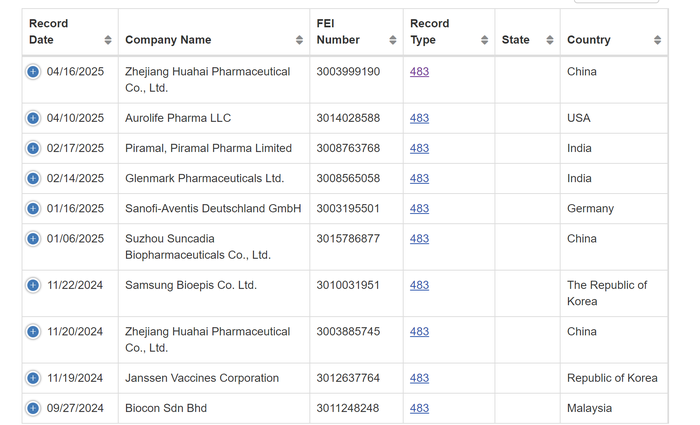700x425 pixels.
Task: Click plus icon for Glenmark Pharmaceuticals row
Action: 33,178
